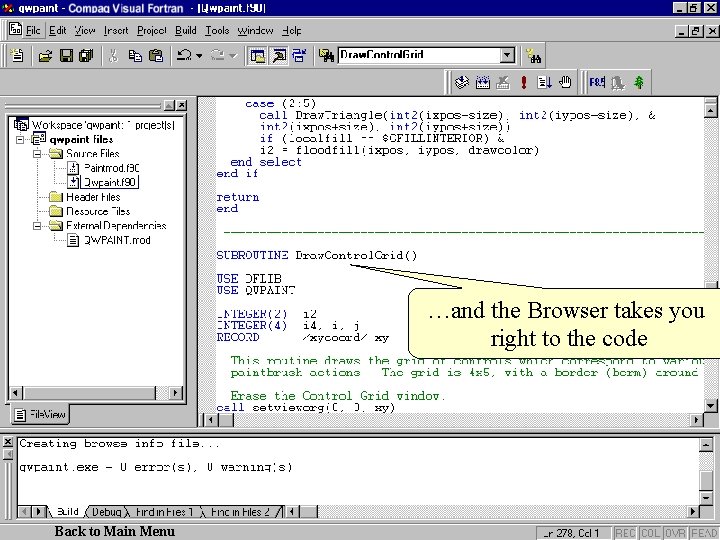Close the output pane with X button
The height and width of the screenshot is (540, 720).
(8, 442)
